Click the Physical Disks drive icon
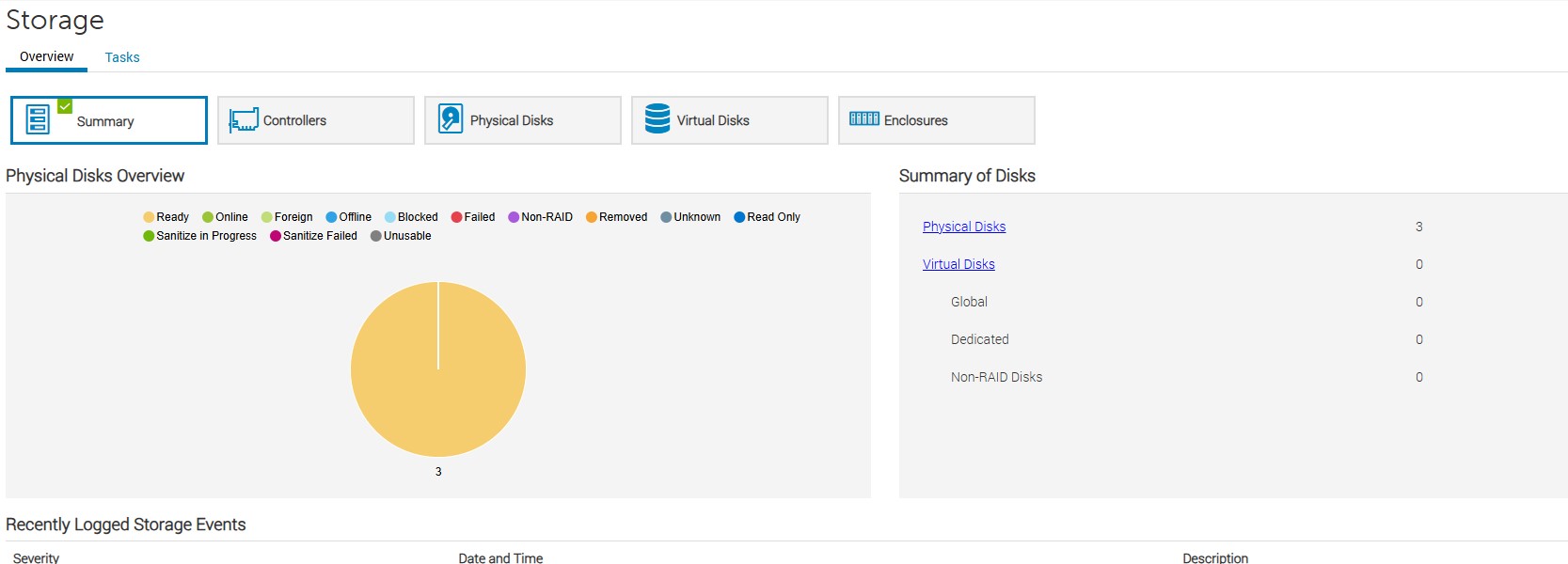Image resolution: width=1568 pixels, height=564 pixels. click(451, 119)
